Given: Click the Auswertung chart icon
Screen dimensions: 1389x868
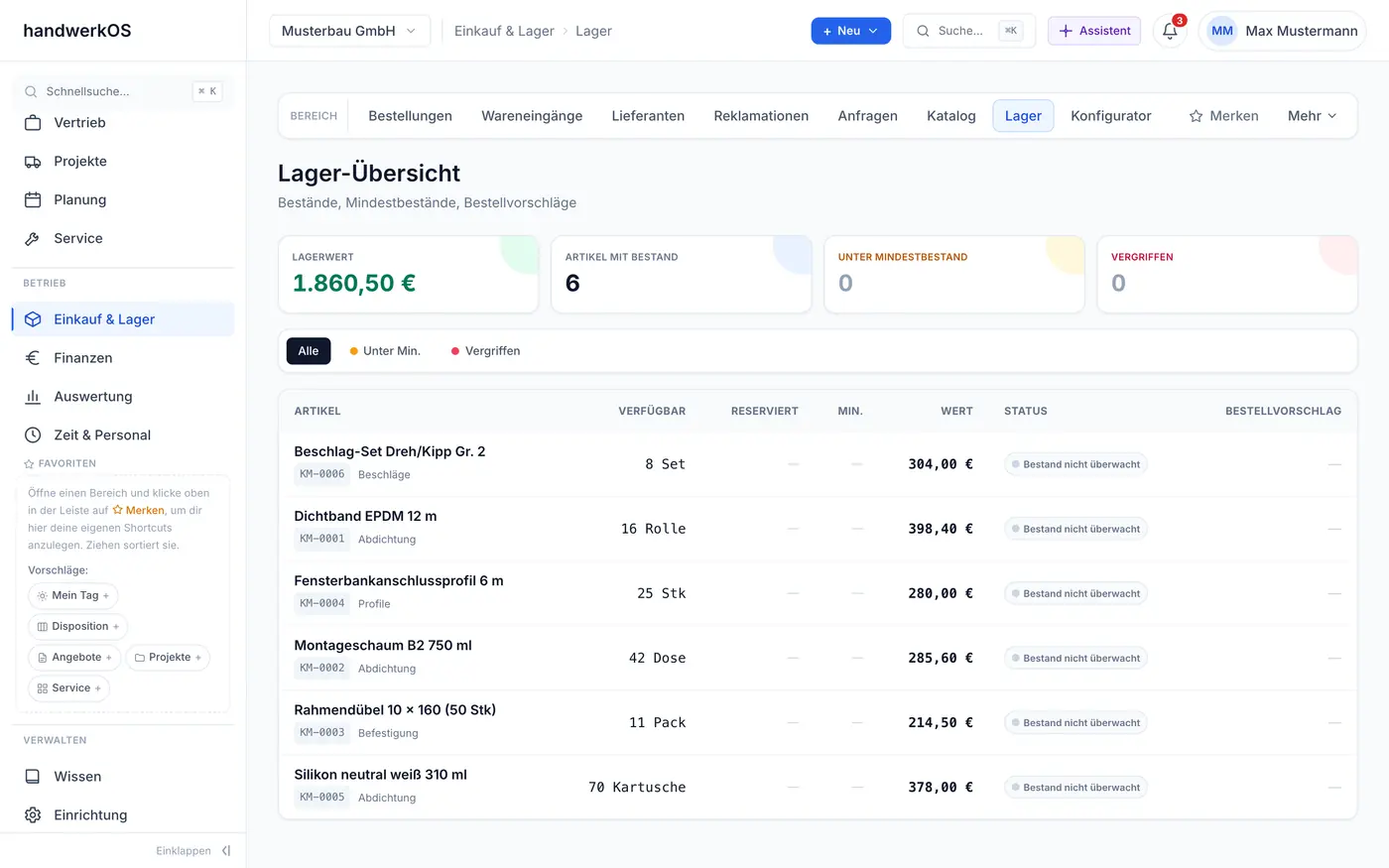Looking at the screenshot, I should [33, 397].
